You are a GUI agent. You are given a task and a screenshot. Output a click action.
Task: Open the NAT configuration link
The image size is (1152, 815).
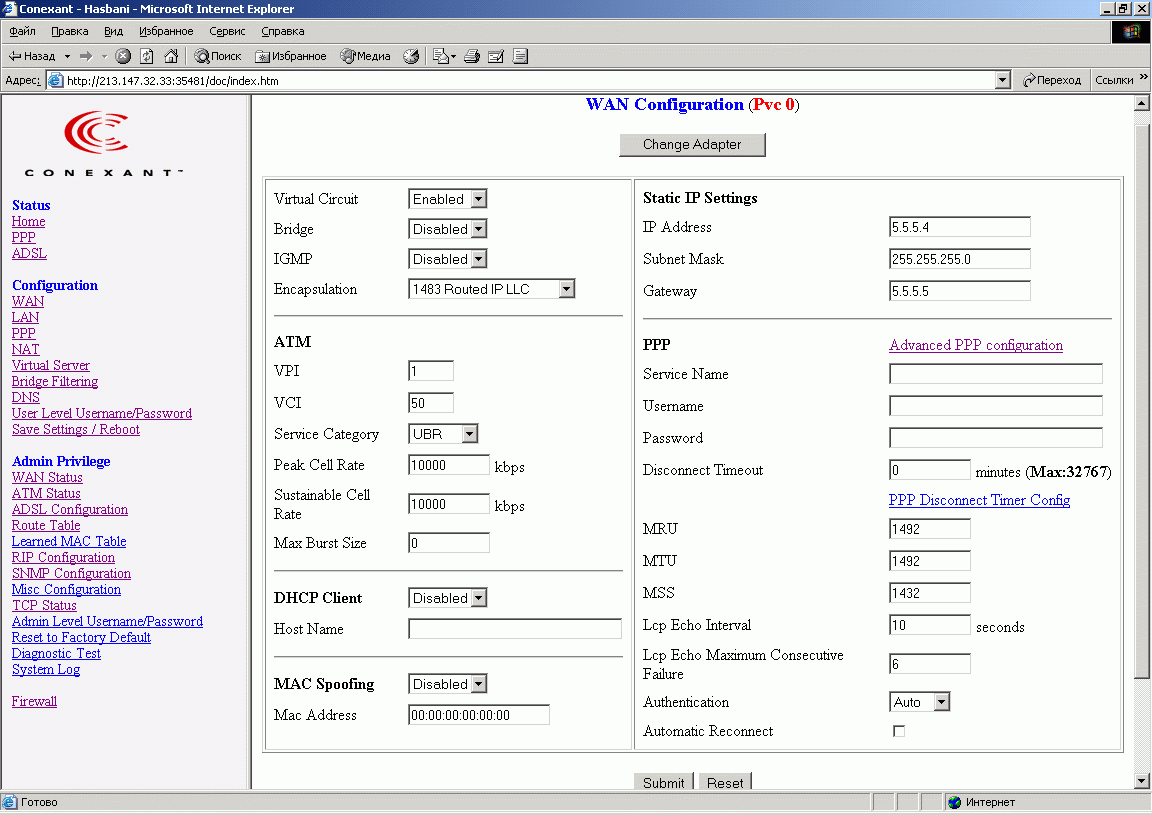(x=26, y=349)
